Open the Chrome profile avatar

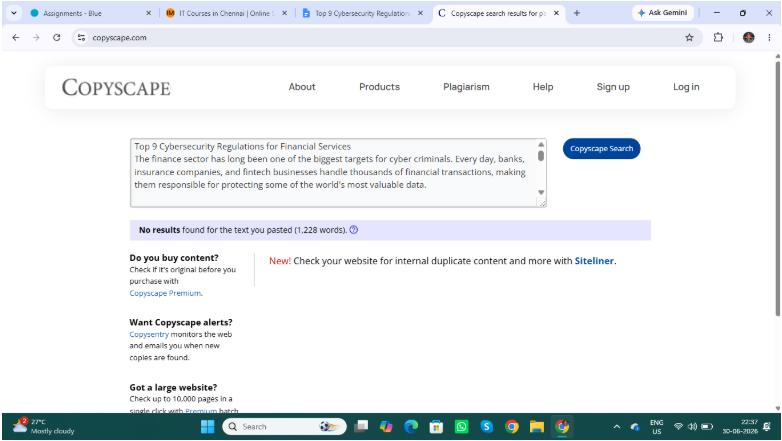(749, 37)
